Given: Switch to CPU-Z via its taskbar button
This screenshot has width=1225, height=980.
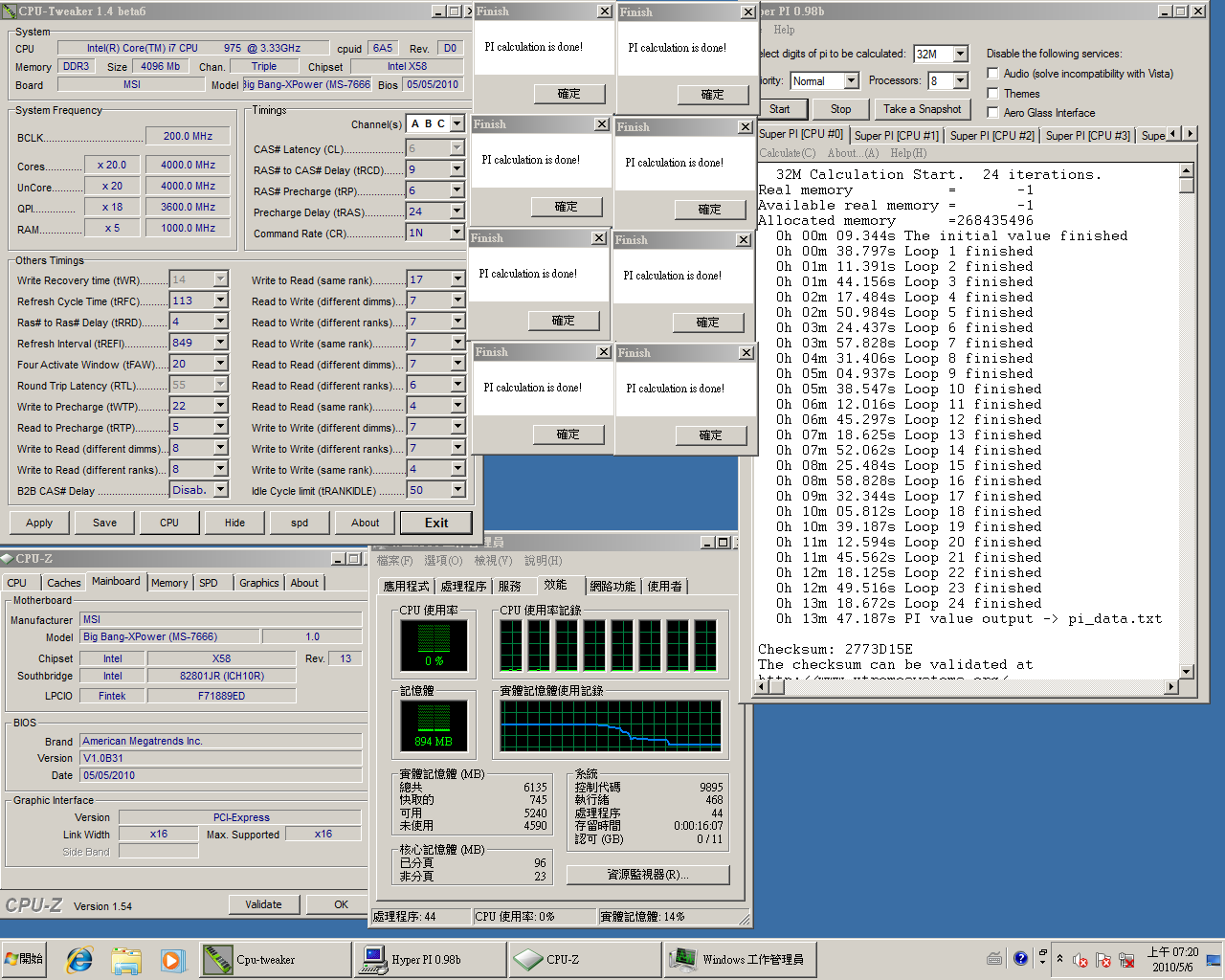Looking at the screenshot, I should pos(585,959).
